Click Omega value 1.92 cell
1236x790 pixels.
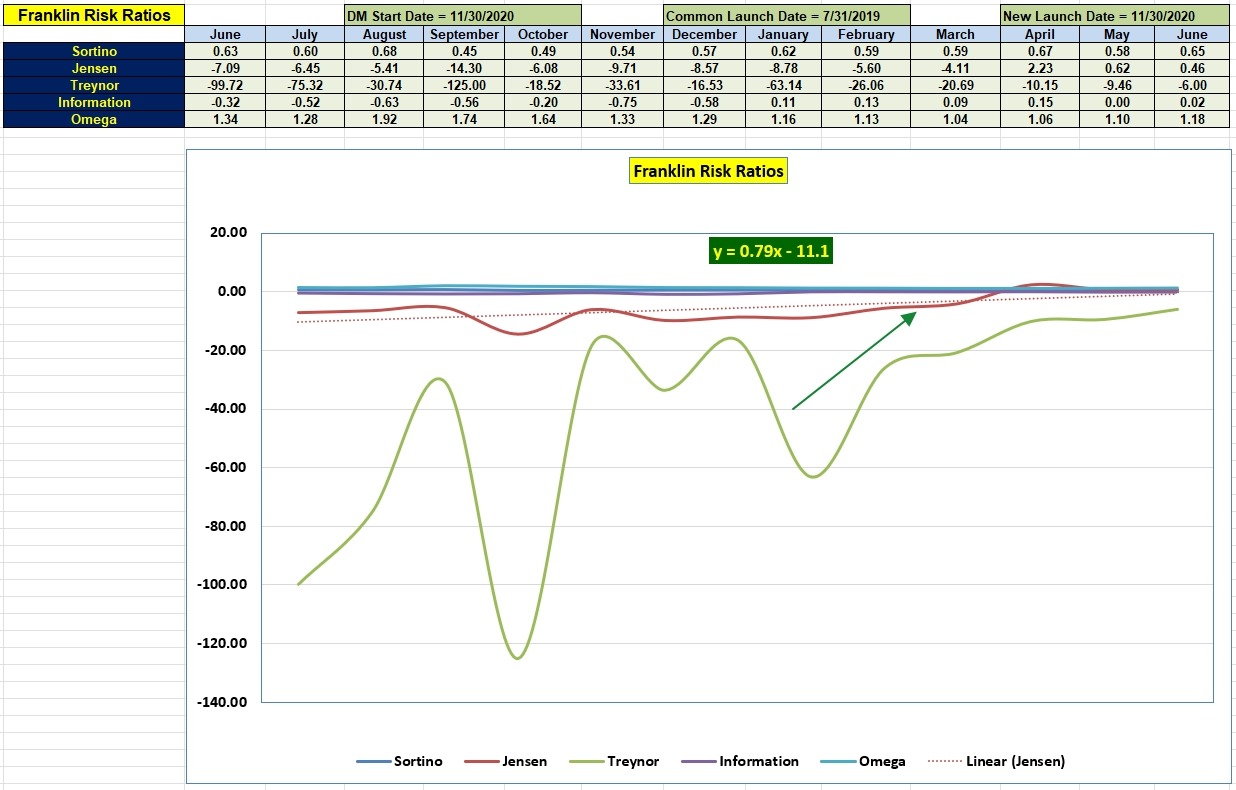pyautogui.click(x=385, y=119)
